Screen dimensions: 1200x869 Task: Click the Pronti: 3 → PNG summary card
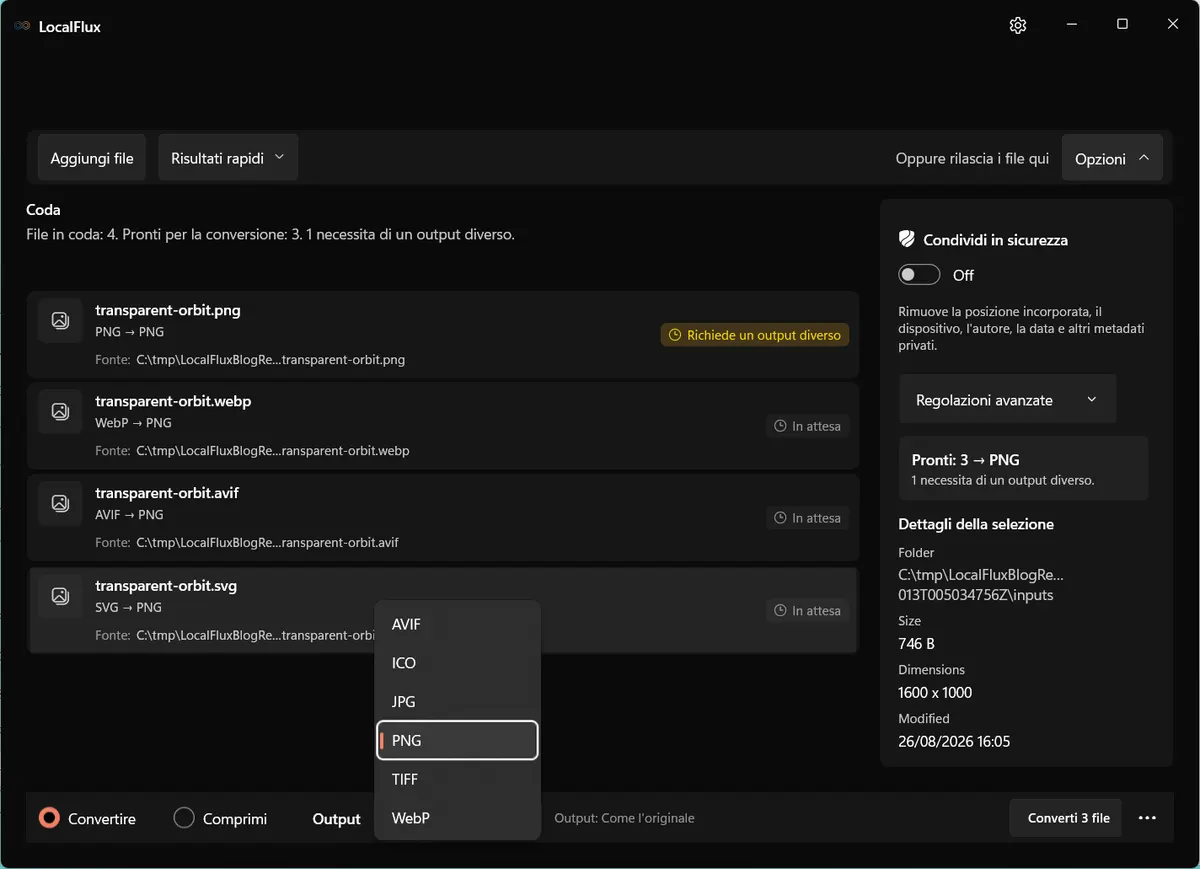coord(1023,469)
